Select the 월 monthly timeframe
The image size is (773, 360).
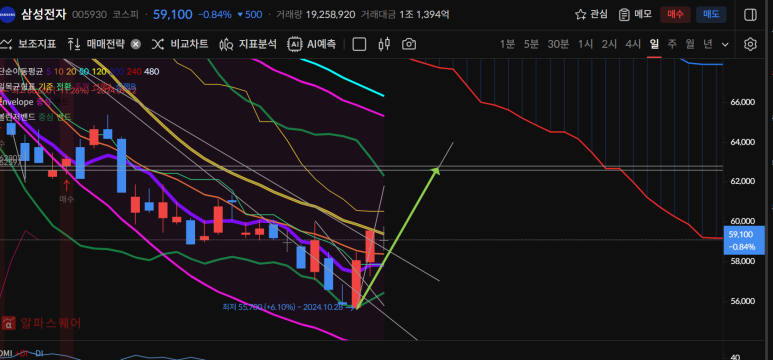click(690, 44)
